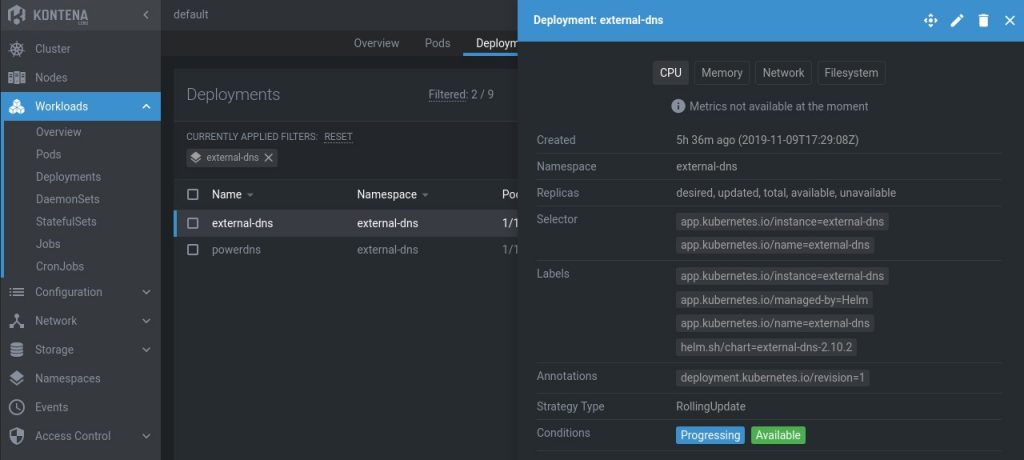Edit the deployment with pencil icon
Viewport: 1024px width, 460px height.
click(x=957, y=21)
